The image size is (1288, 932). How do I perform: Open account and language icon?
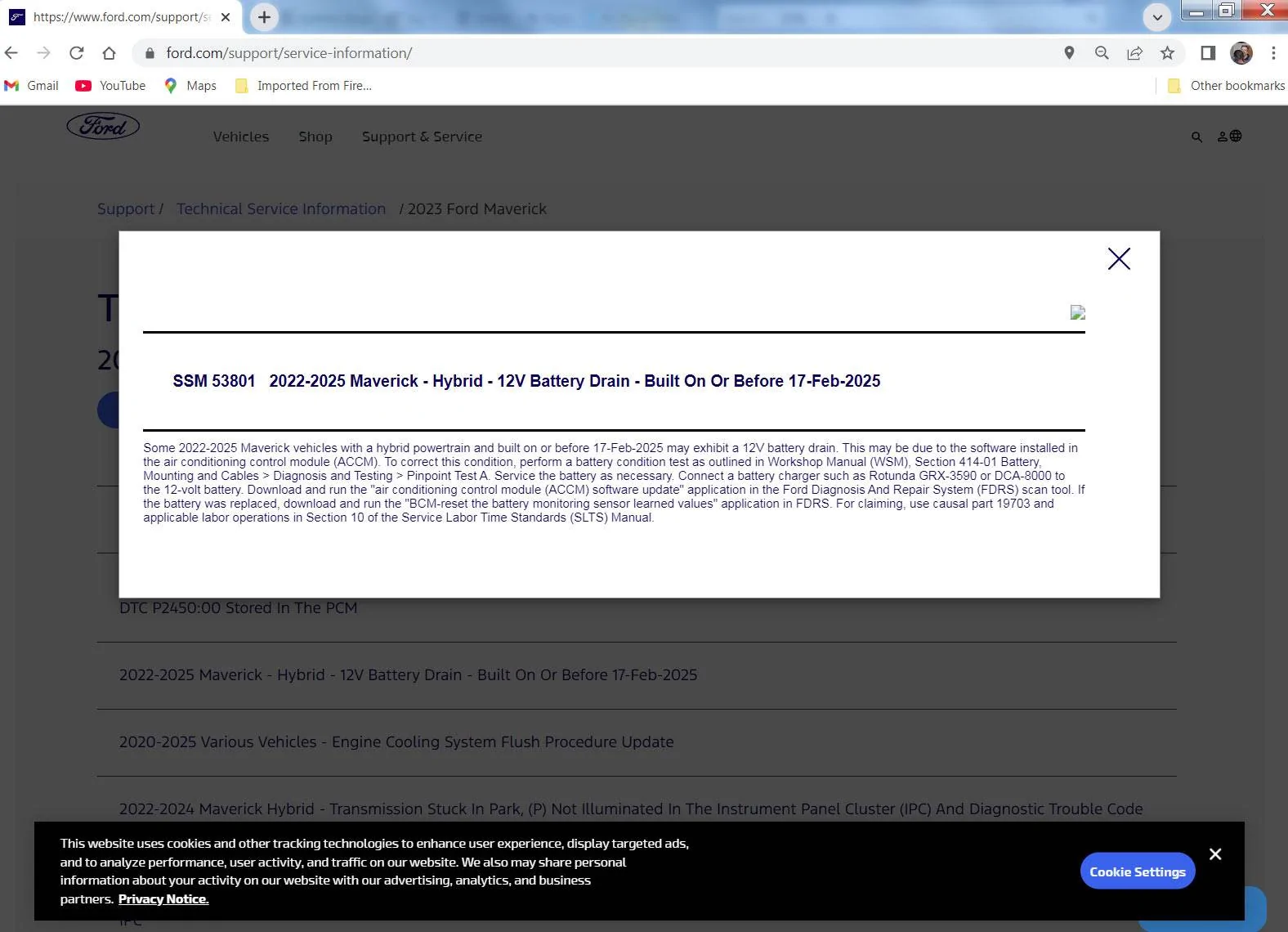pyautogui.click(x=1229, y=137)
